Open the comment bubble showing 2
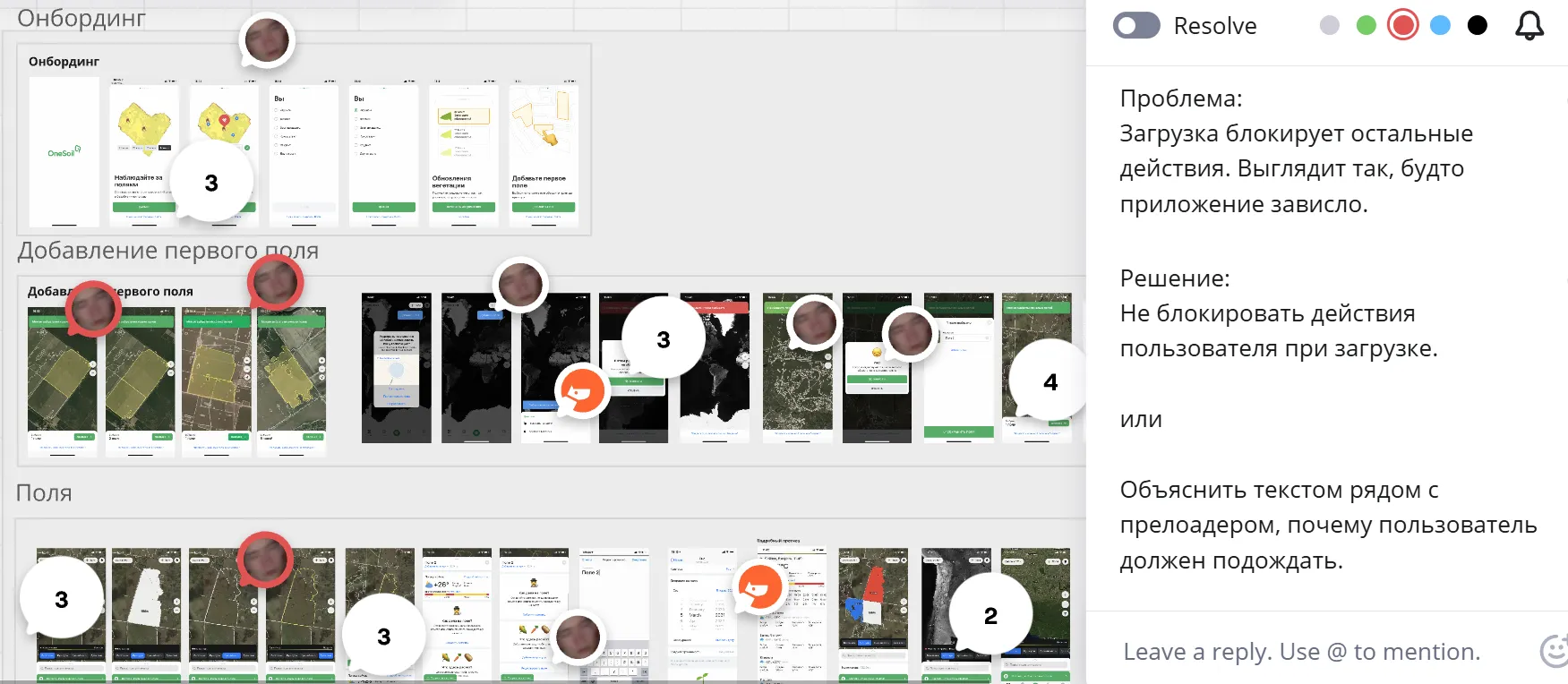 (x=990, y=615)
